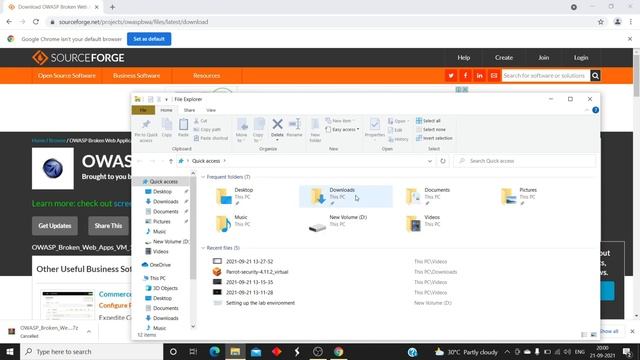Open the Easy access dropdown
Image resolution: width=640 pixels, height=360 pixels.
[342, 129]
